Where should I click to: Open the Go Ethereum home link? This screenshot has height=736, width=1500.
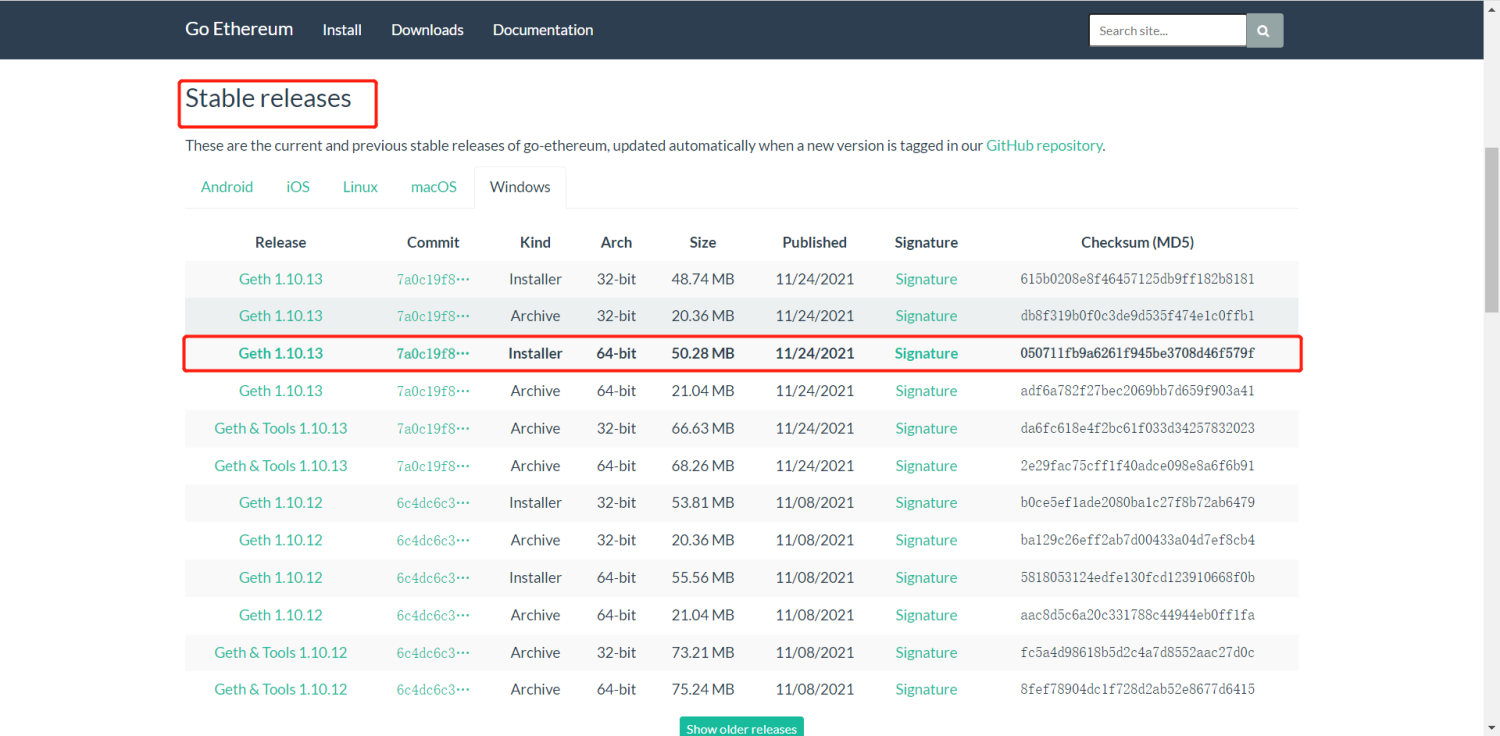tap(239, 29)
